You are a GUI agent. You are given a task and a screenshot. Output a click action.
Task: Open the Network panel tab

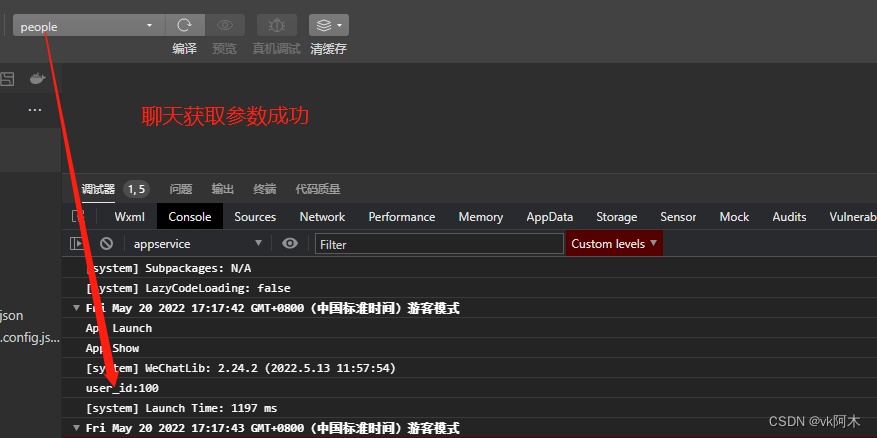point(322,216)
